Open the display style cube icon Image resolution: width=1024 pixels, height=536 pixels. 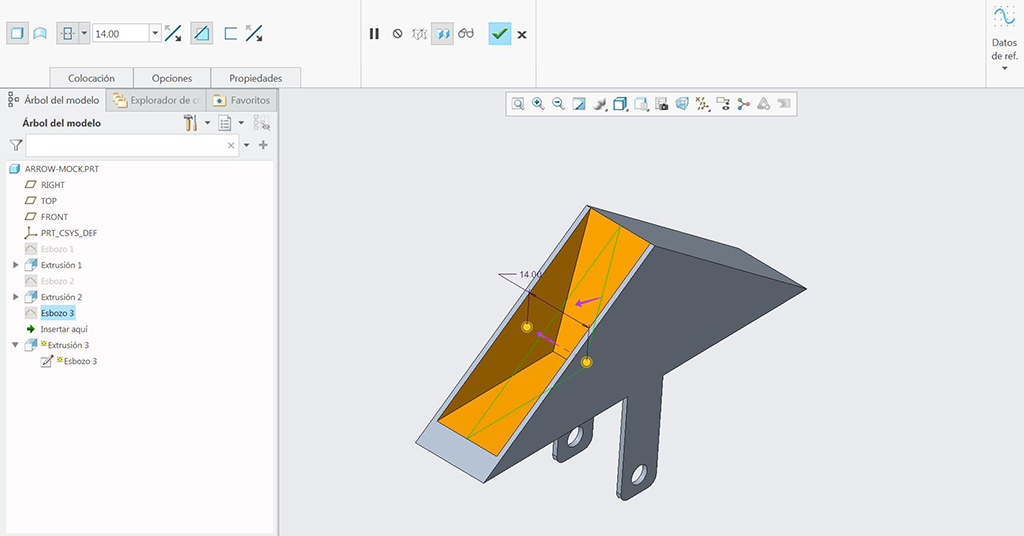click(x=620, y=104)
